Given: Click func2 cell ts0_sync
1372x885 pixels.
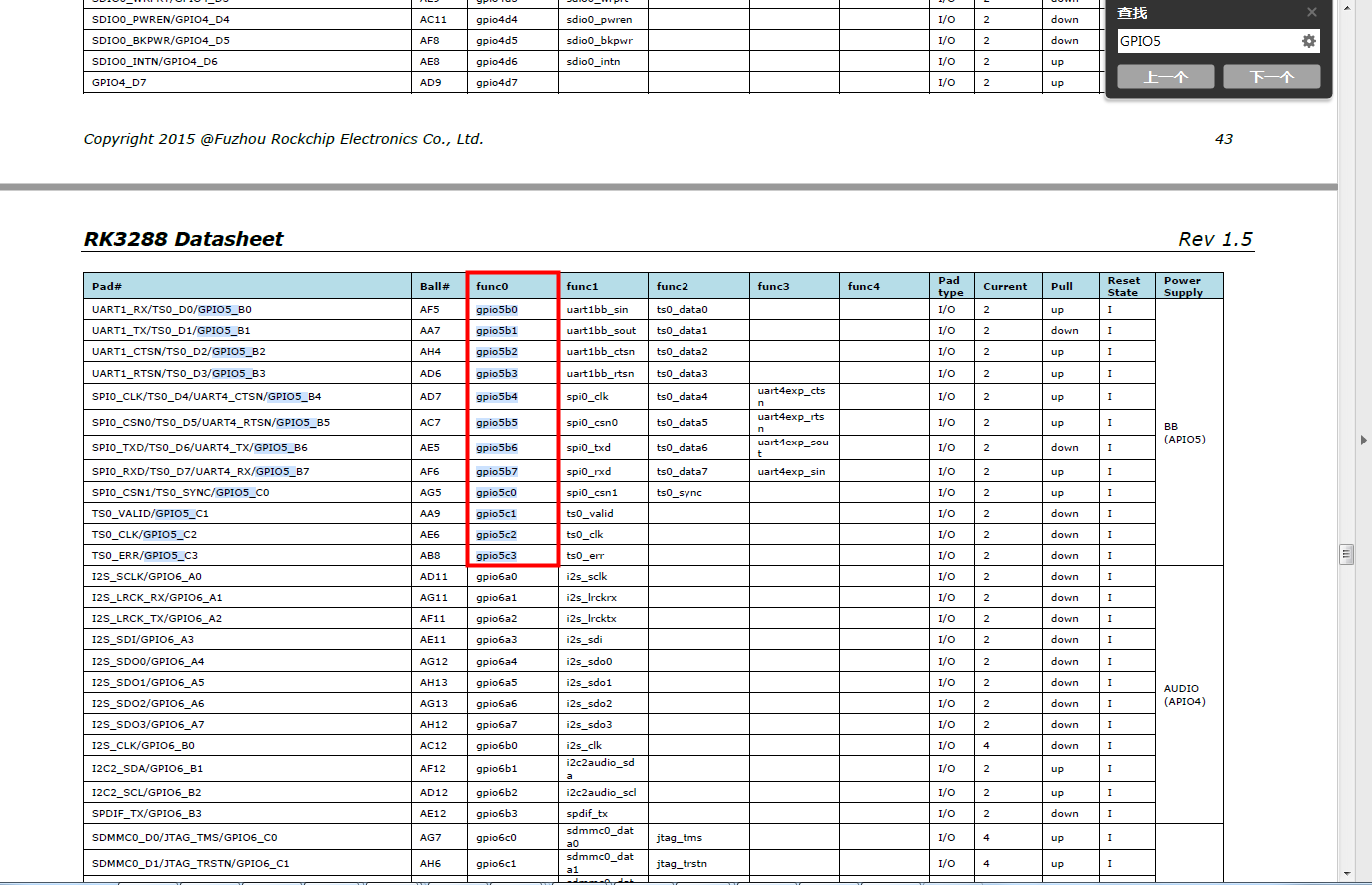Looking at the screenshot, I should [680, 493].
